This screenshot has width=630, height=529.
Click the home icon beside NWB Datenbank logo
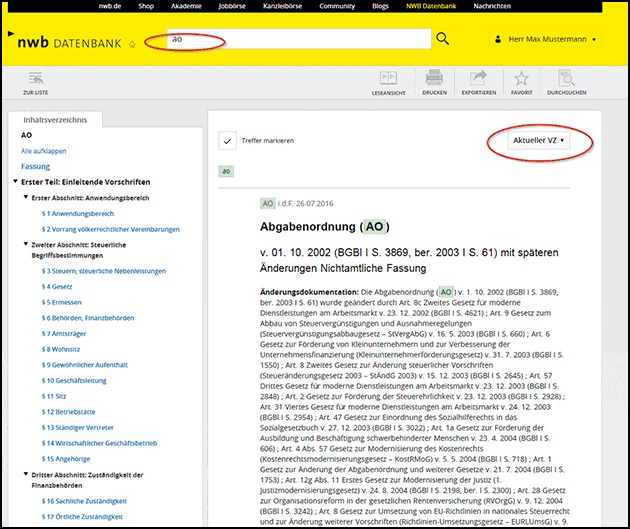coord(132,44)
